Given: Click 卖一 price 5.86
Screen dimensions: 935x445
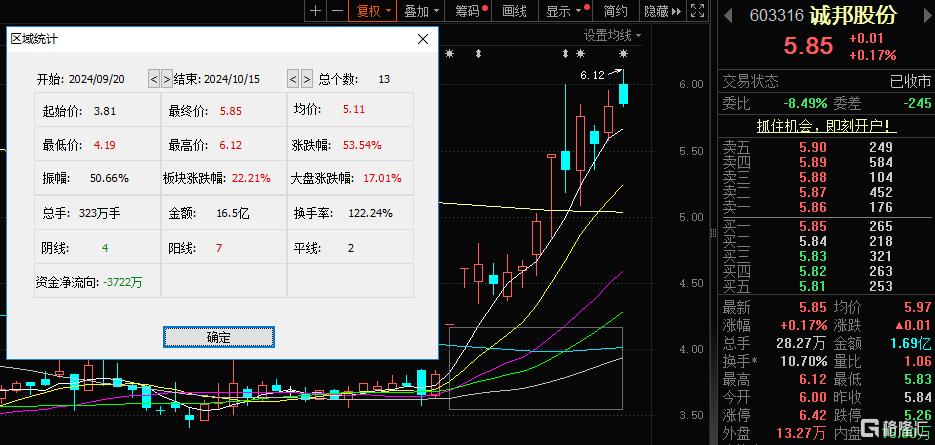Looking at the screenshot, I should coord(812,208).
